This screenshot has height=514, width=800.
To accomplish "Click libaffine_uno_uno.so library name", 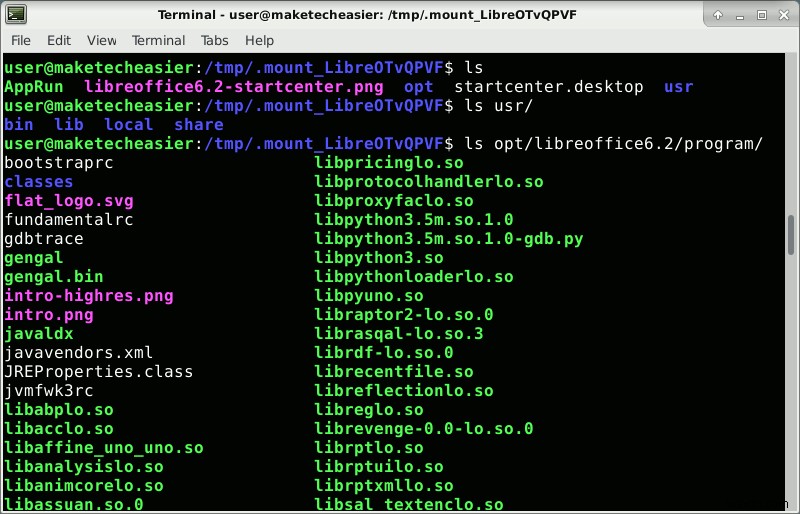I will click(104, 448).
